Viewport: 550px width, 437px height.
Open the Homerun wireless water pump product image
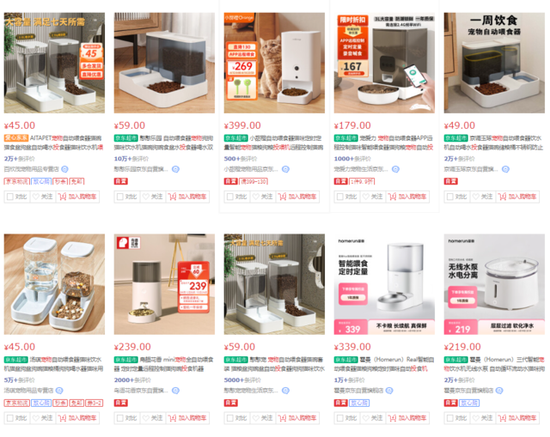click(494, 284)
